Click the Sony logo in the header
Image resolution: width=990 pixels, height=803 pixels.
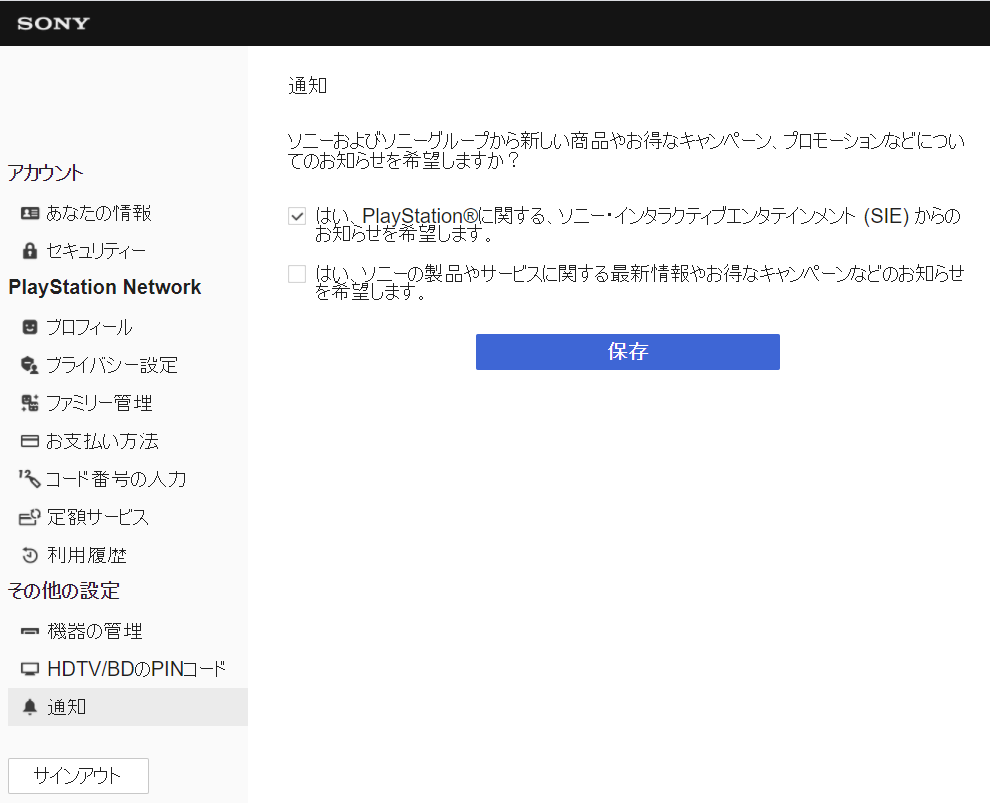(53, 23)
